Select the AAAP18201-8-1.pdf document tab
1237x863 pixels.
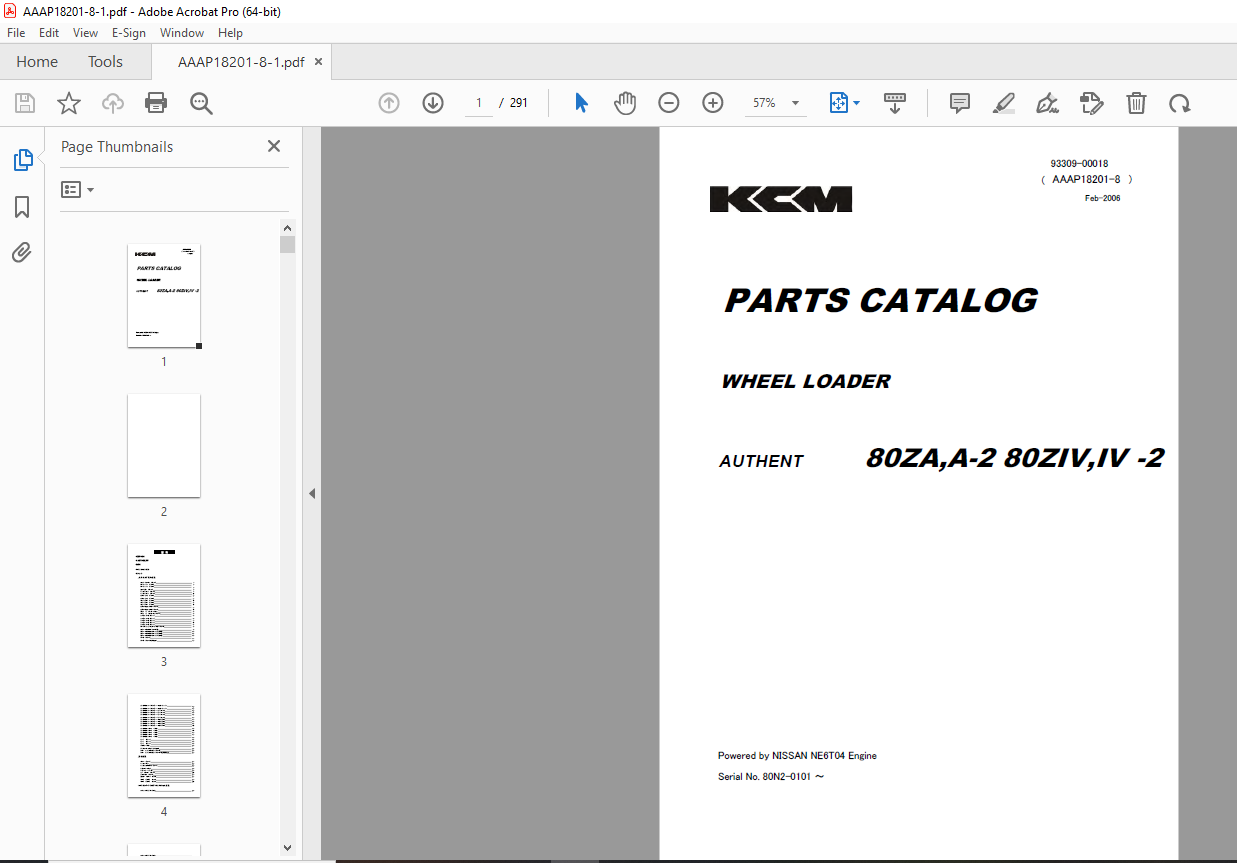241,62
